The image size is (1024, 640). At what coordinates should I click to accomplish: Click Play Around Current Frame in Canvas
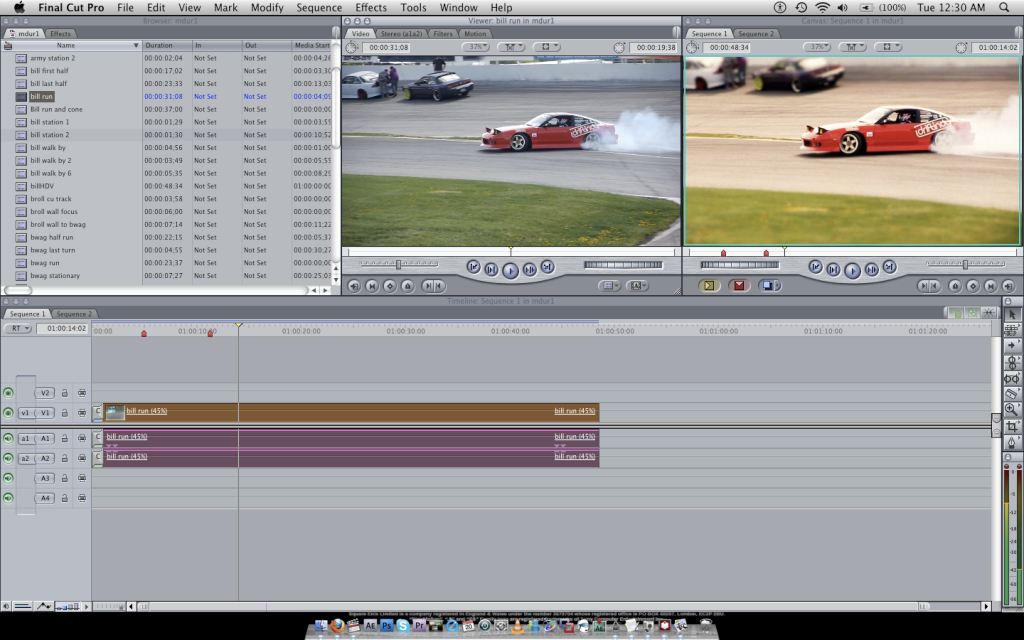point(871,269)
